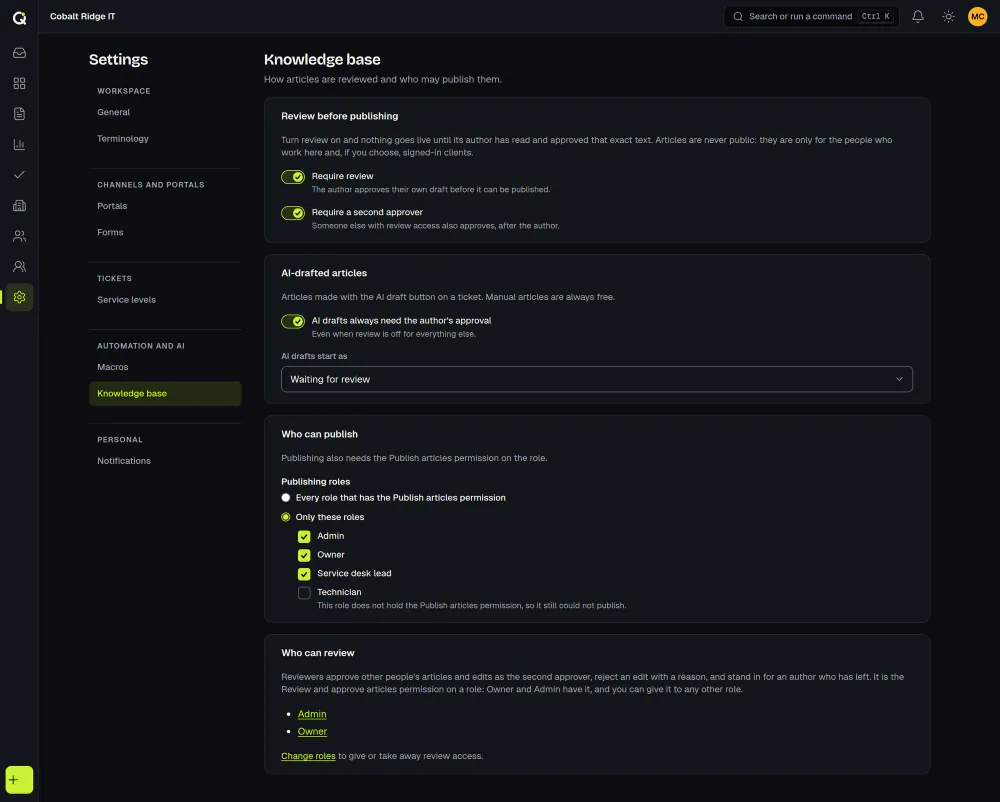Click the settings gear icon in the sidebar
1000x802 pixels.
point(19,297)
